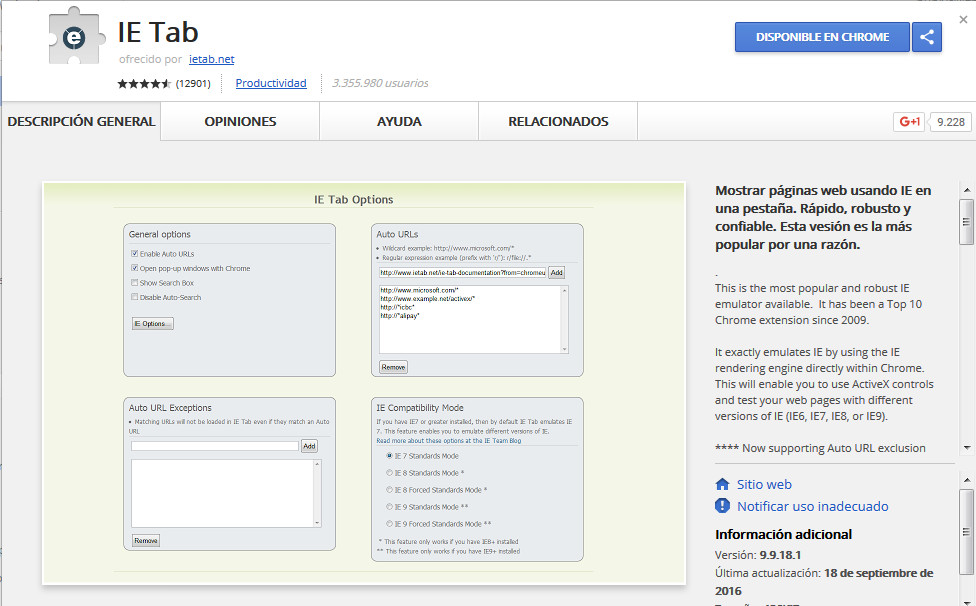976x606 pixels.
Task: Select IE 9 Standards Mode radio button
Action: 390,506
